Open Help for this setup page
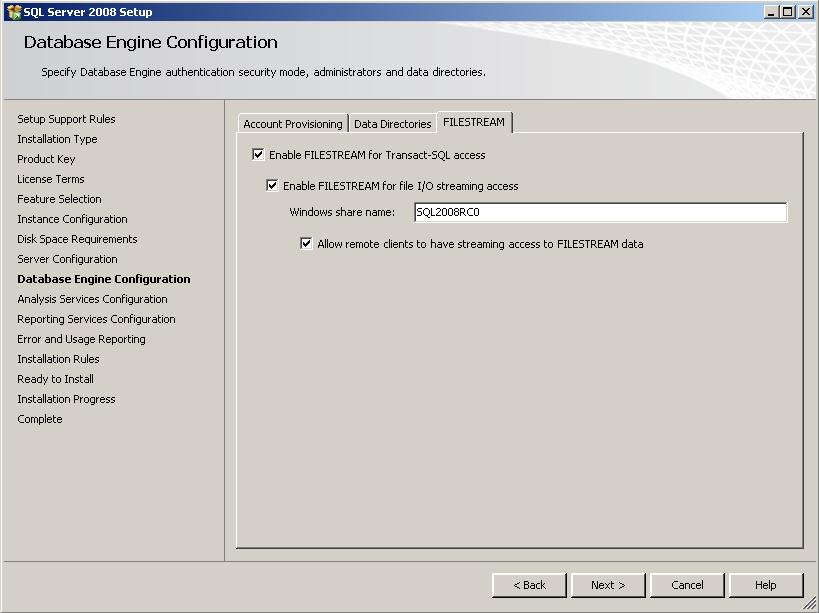Viewport: 819px width, 613px height. pyautogui.click(x=766, y=585)
